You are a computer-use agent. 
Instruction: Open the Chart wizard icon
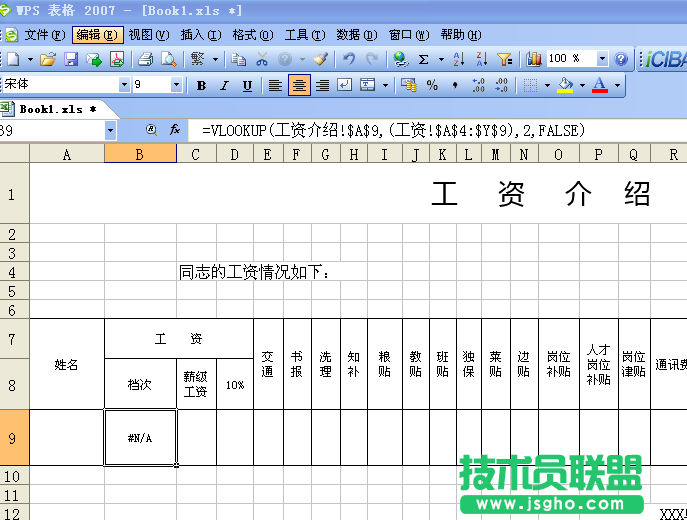[534, 59]
